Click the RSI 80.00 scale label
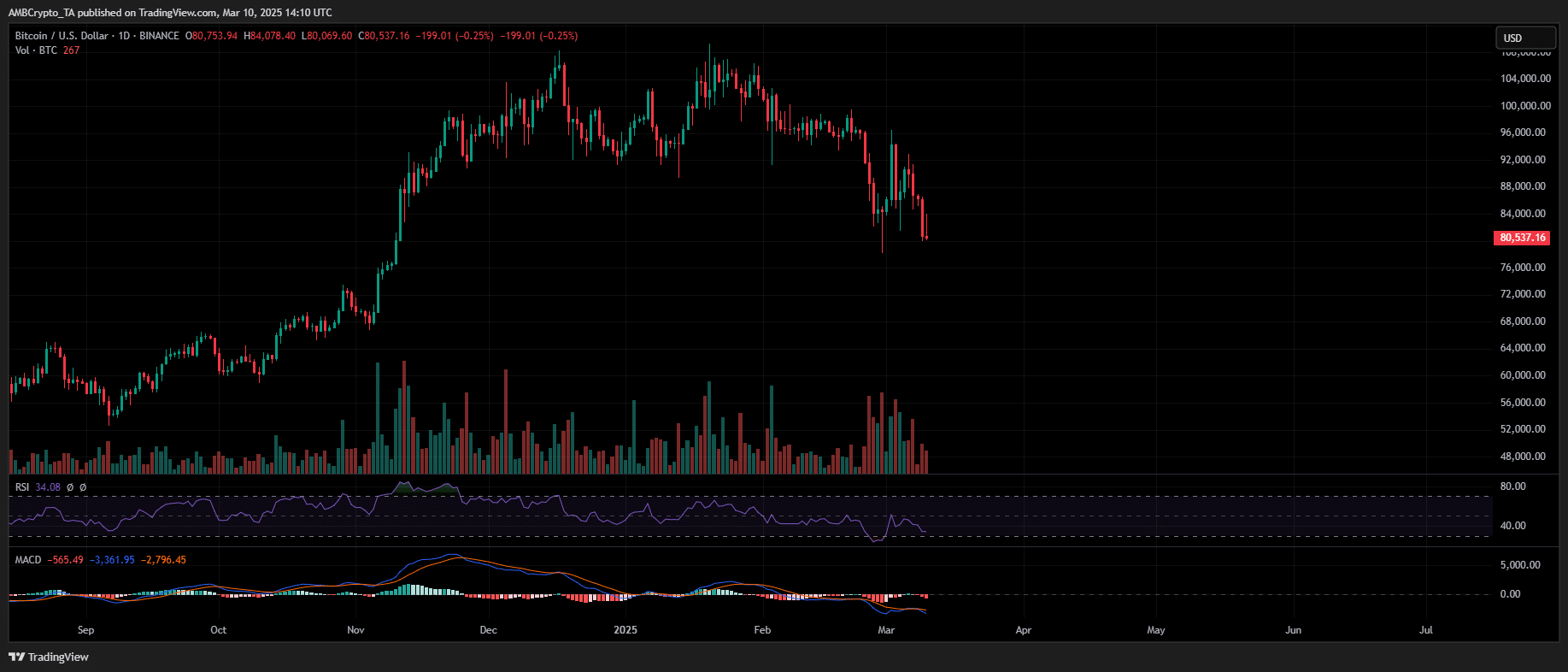The image size is (1568, 672). (x=1512, y=486)
